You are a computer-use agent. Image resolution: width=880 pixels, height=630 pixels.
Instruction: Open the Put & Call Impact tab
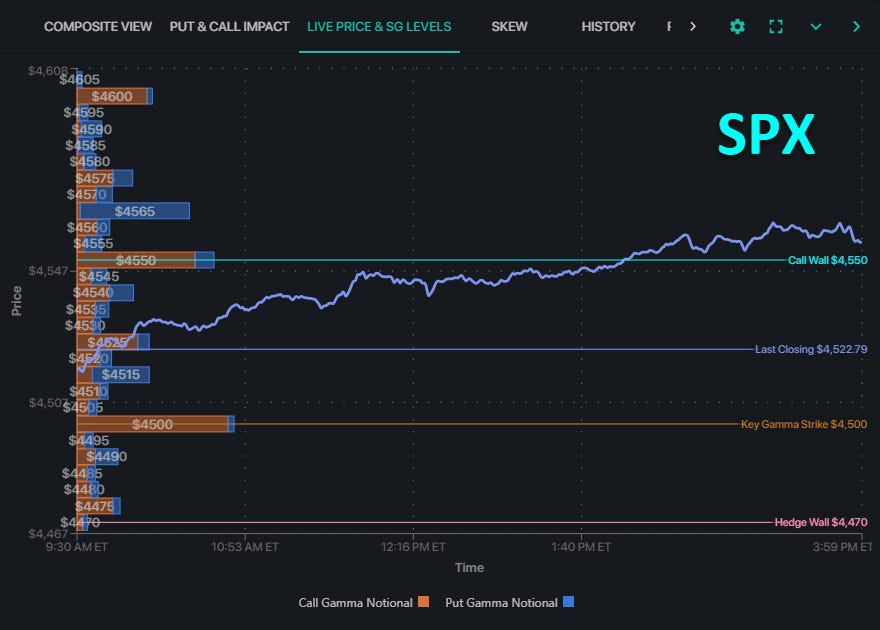tap(229, 27)
